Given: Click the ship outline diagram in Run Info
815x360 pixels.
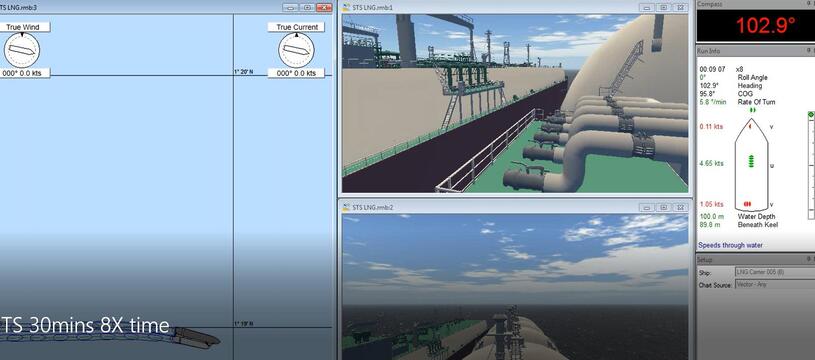Looking at the screenshot, I should pyautogui.click(x=751, y=164).
